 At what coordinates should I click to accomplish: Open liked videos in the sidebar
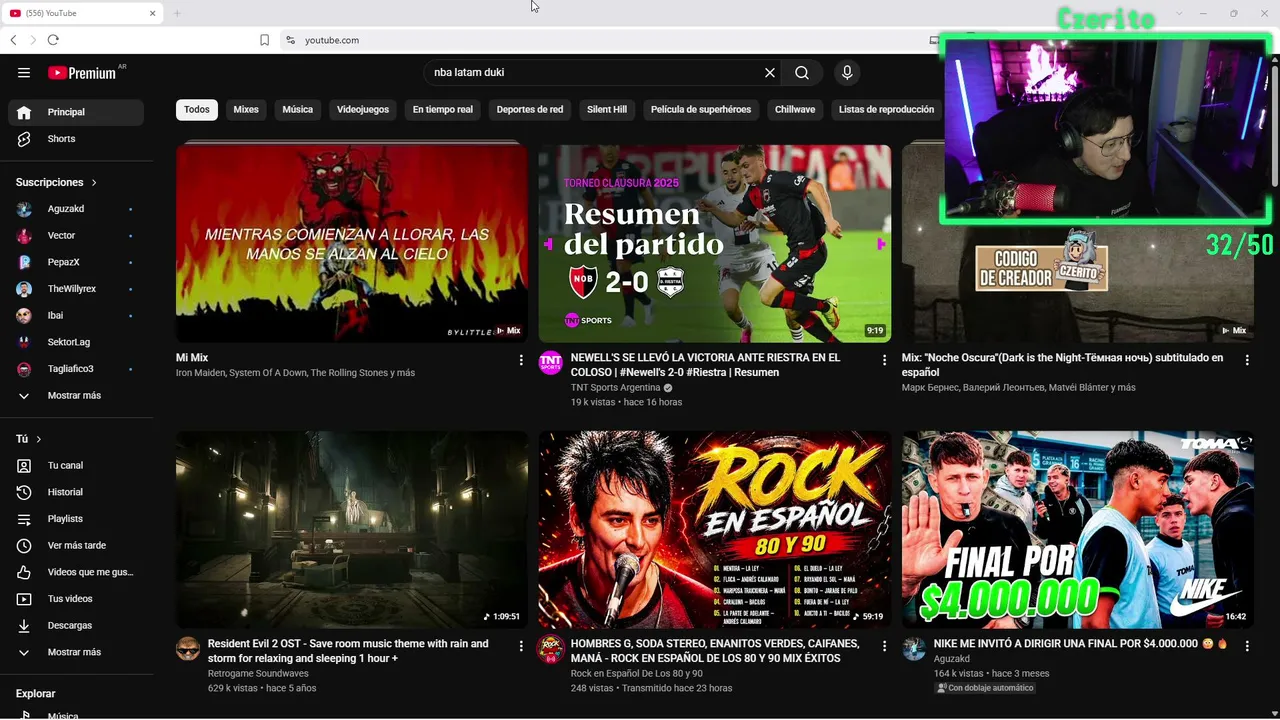(x=76, y=572)
